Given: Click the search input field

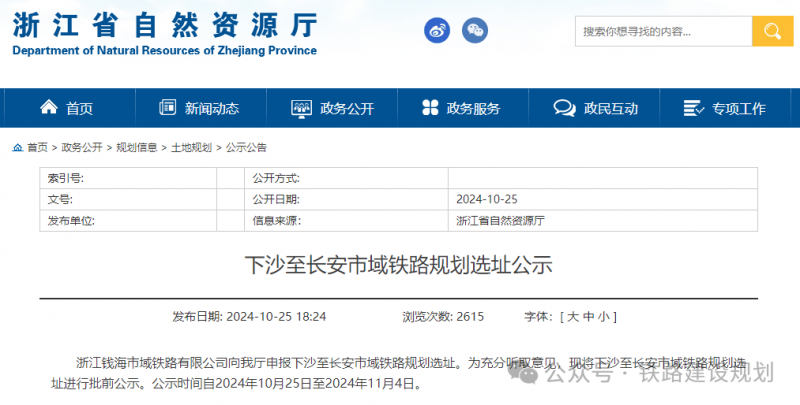Looking at the screenshot, I should 662,31.
